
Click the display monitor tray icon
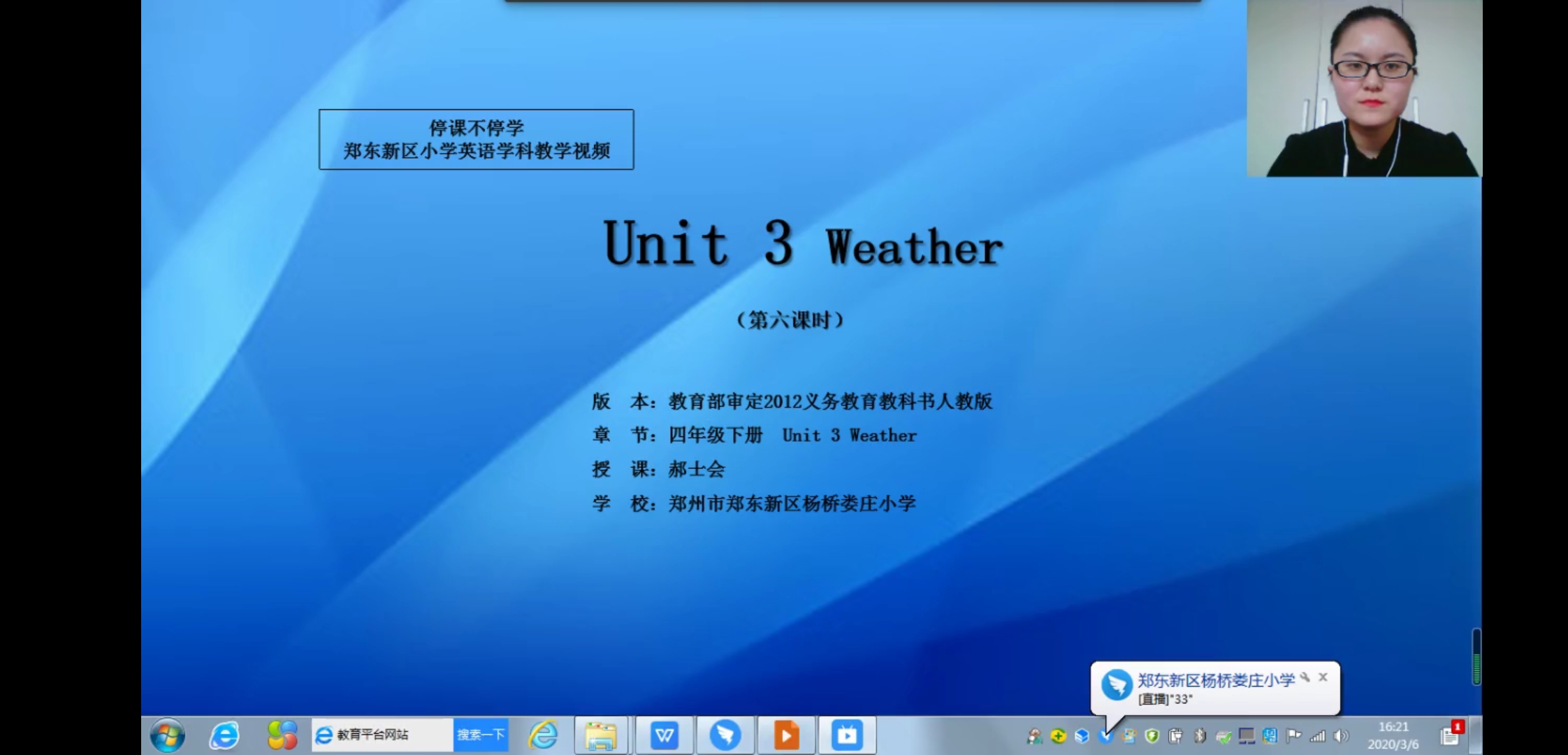[1247, 735]
